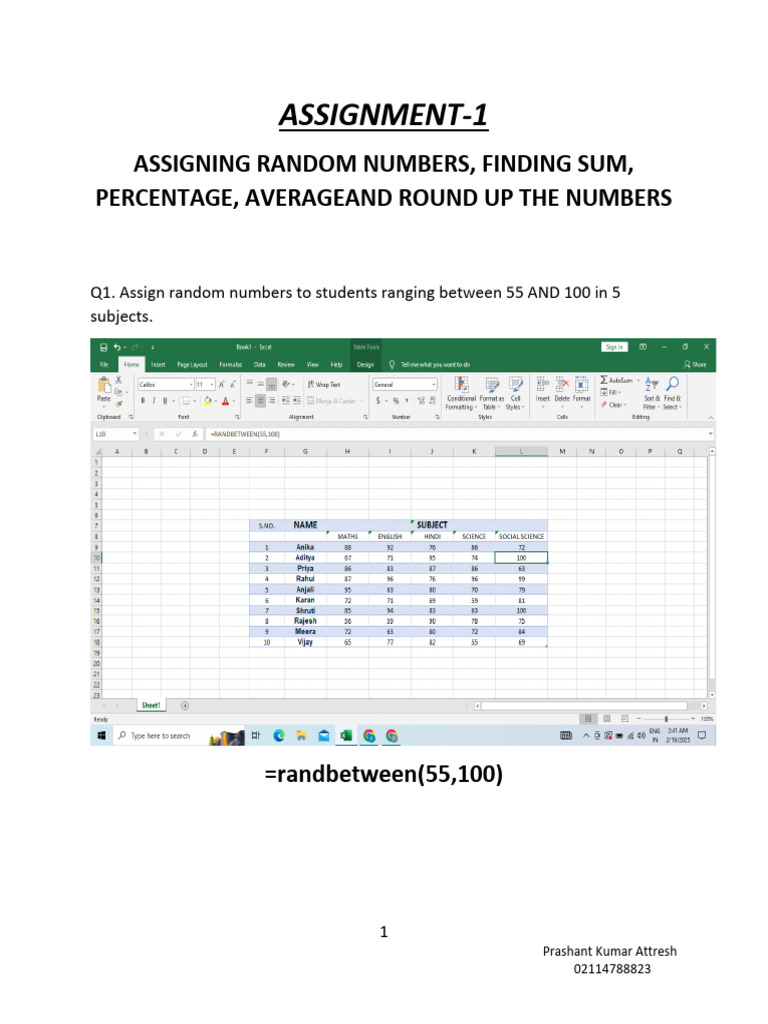This screenshot has height=1024, width=768.
Task: Select cell with name Aditya
Action: tap(305, 558)
